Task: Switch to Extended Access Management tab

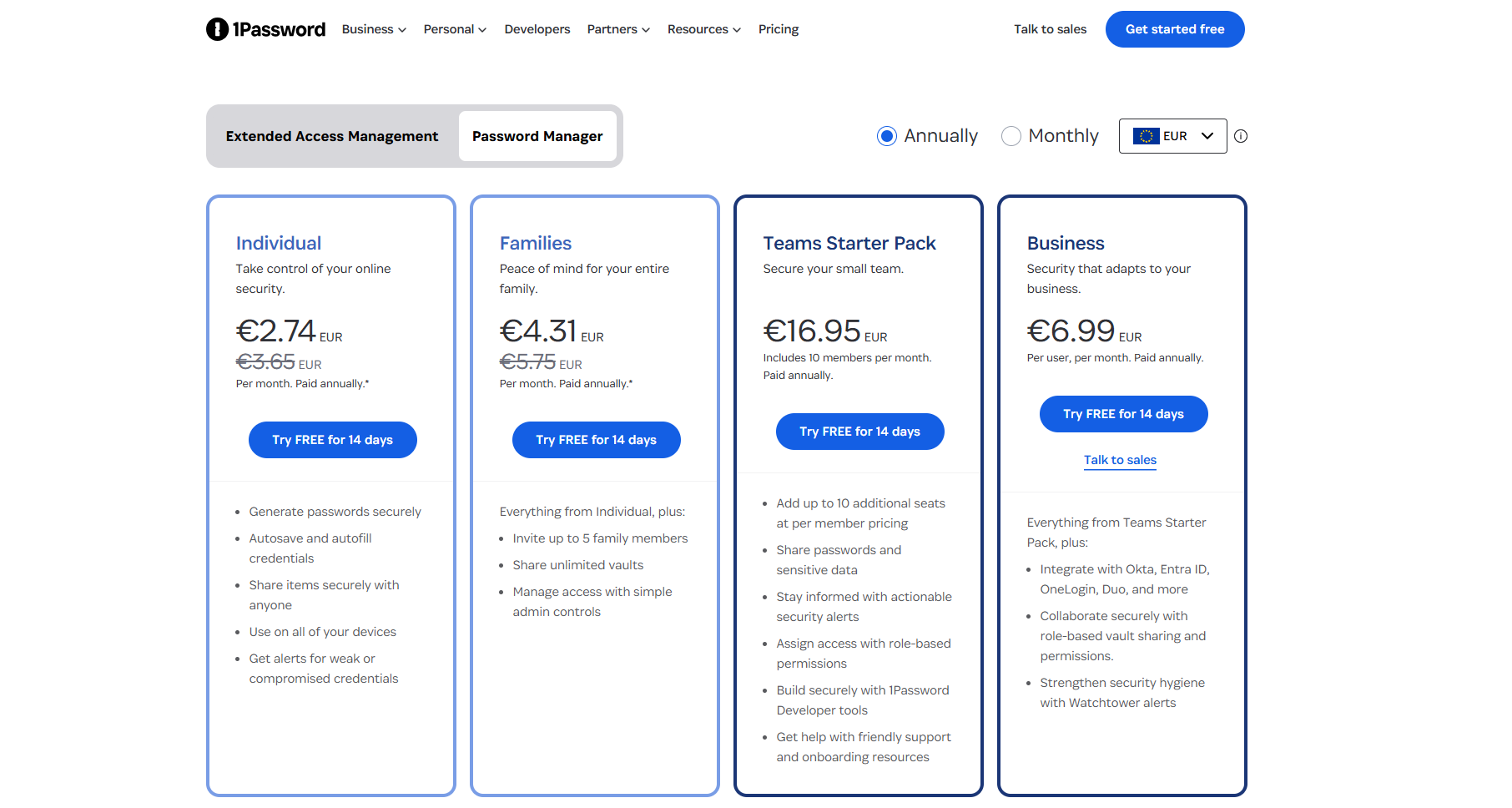Action: pyautogui.click(x=332, y=136)
